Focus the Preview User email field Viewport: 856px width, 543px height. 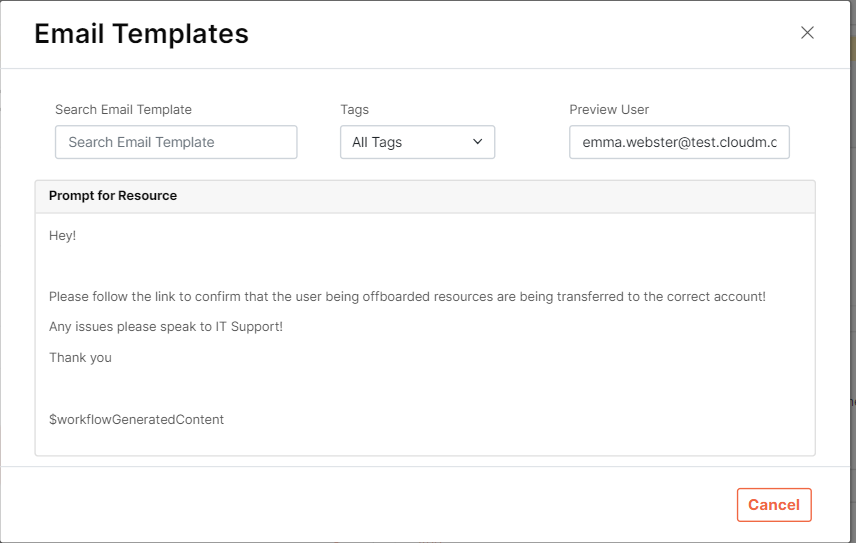679,142
